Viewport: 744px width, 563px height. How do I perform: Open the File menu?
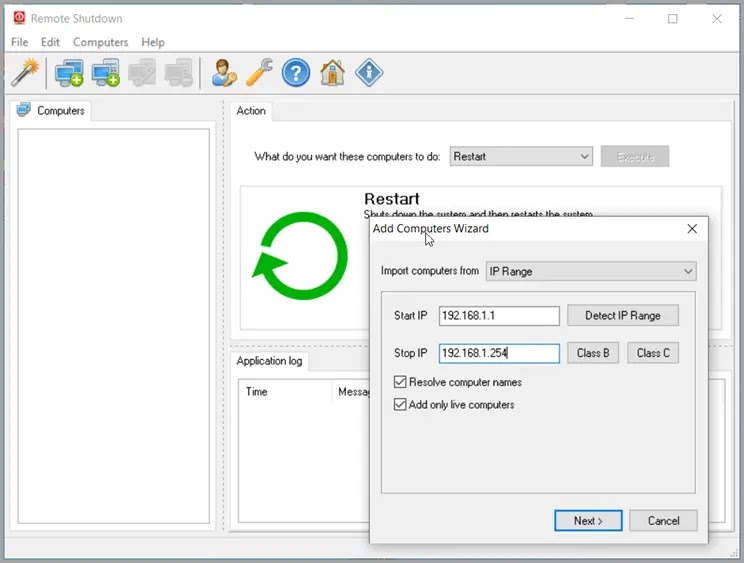pos(19,42)
